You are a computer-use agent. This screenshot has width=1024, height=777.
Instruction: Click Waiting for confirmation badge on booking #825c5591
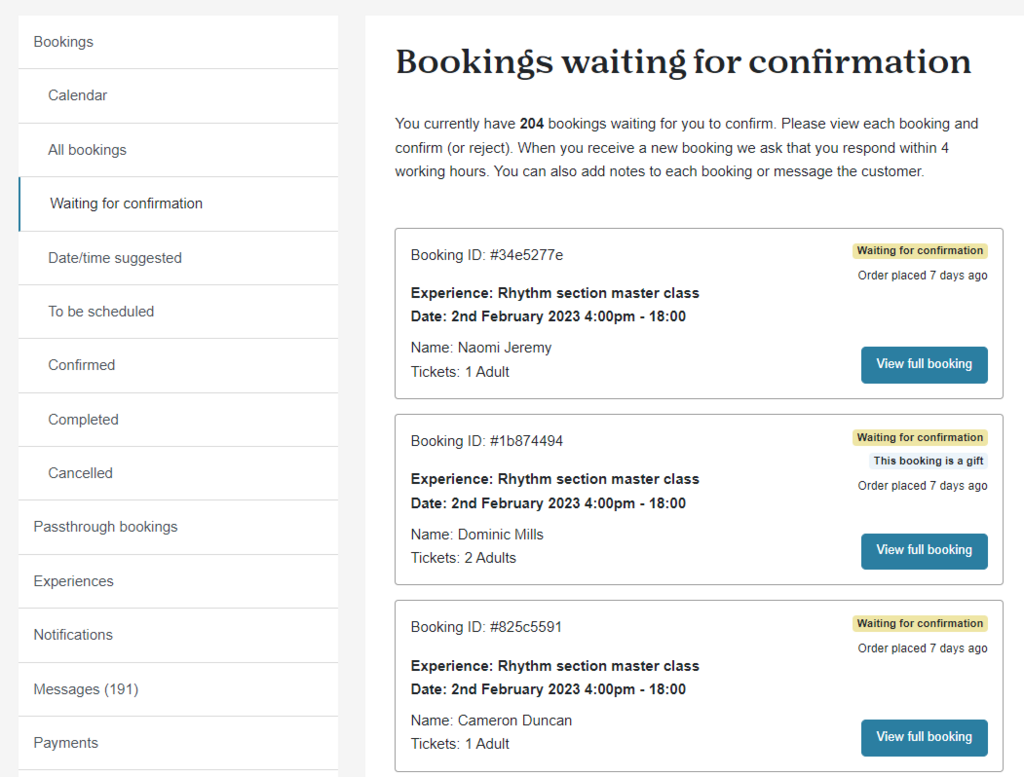tap(920, 624)
